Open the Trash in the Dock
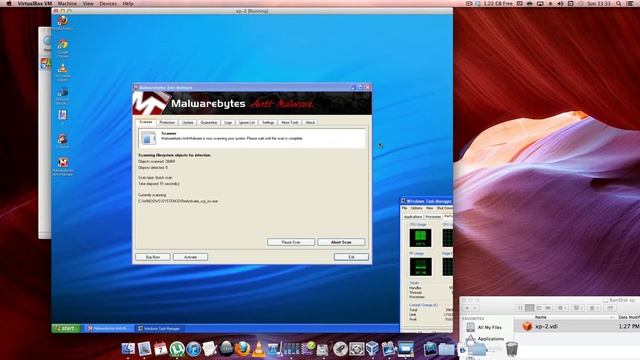Image resolution: width=640 pixels, height=360 pixels. (511, 349)
